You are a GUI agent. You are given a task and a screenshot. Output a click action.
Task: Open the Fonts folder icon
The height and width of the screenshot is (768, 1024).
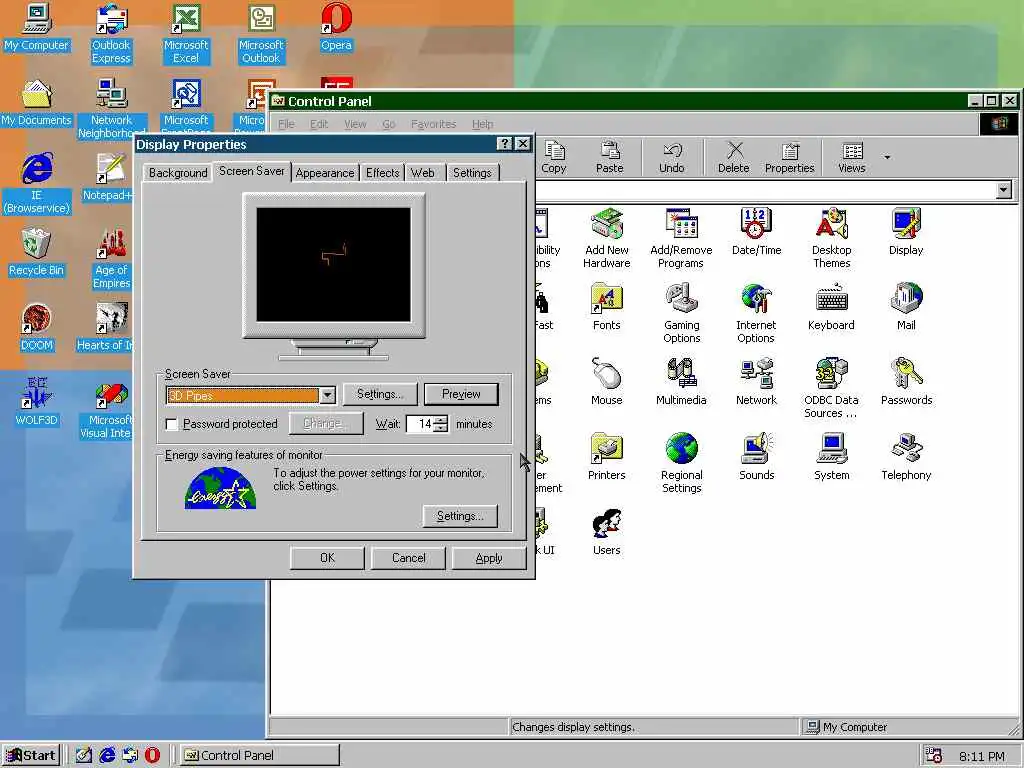click(607, 306)
